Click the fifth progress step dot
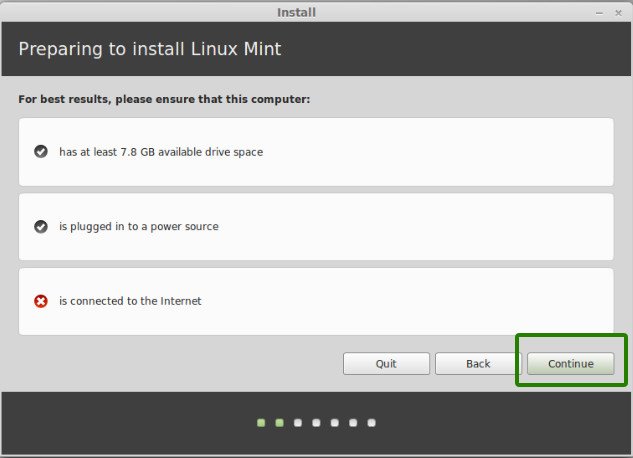 coord(335,423)
